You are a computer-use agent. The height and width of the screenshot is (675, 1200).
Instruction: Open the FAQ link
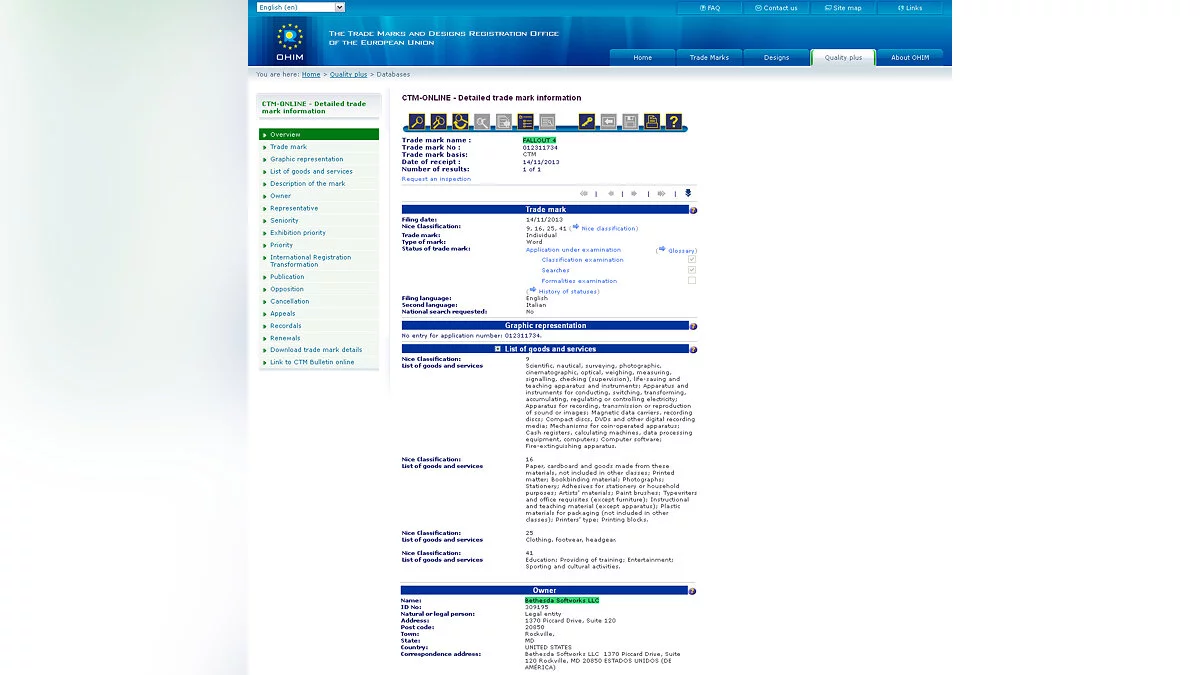tap(709, 8)
